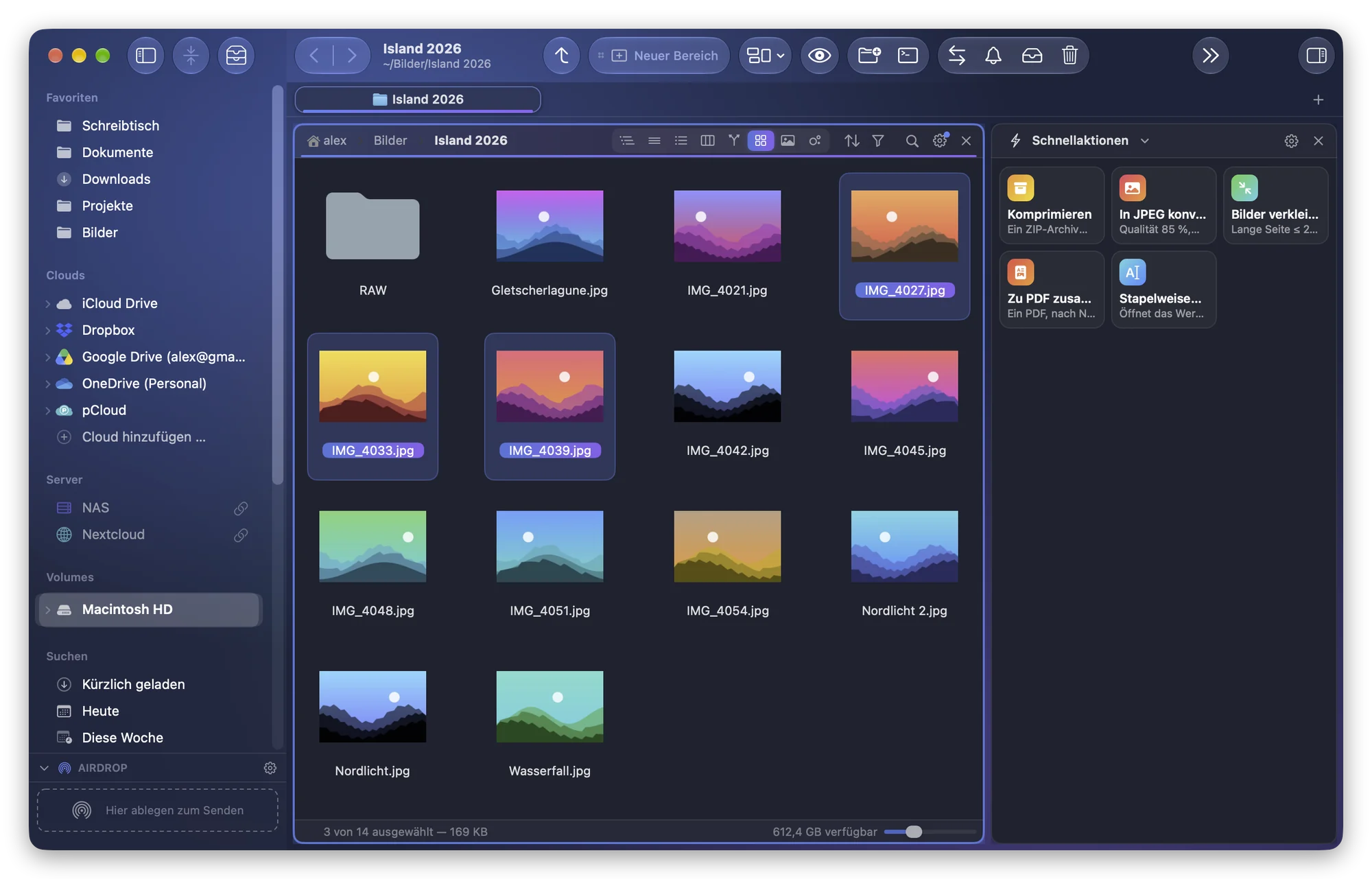
Task: Switch to column view
Action: (707, 141)
